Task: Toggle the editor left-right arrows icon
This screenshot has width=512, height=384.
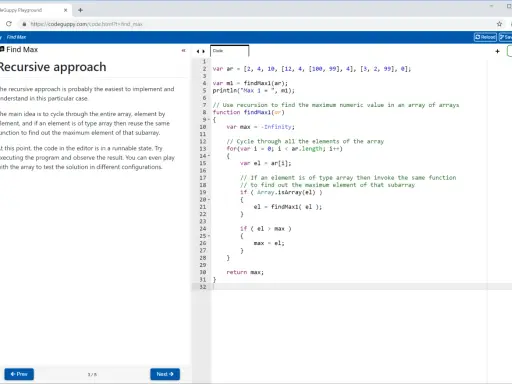Action: [x=200, y=51]
